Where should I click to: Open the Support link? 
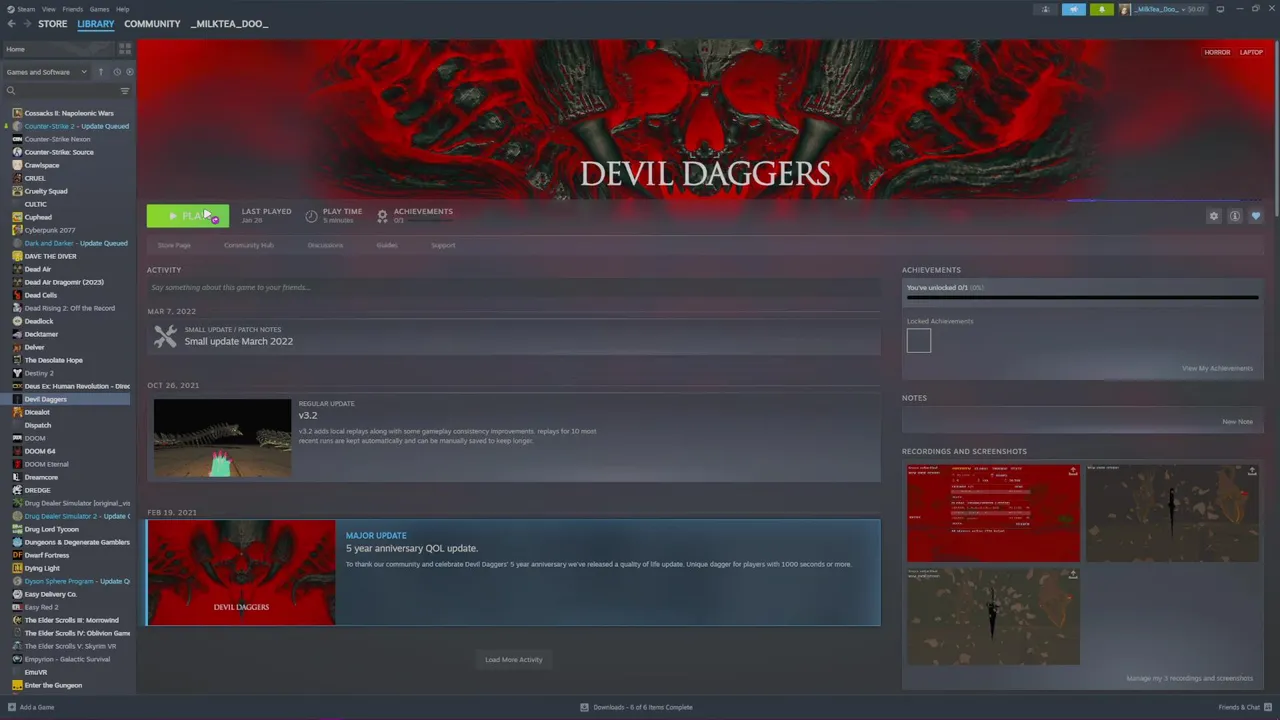[x=443, y=245]
